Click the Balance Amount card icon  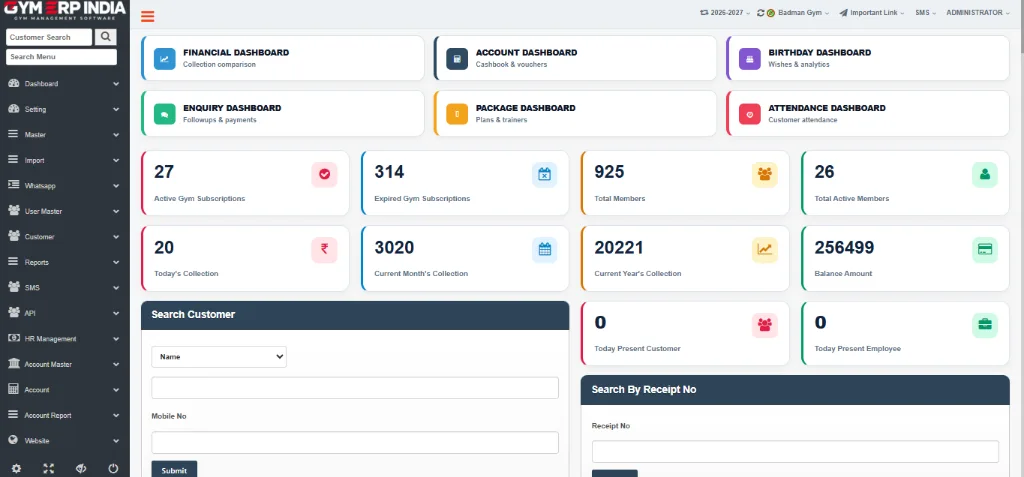pos(985,250)
